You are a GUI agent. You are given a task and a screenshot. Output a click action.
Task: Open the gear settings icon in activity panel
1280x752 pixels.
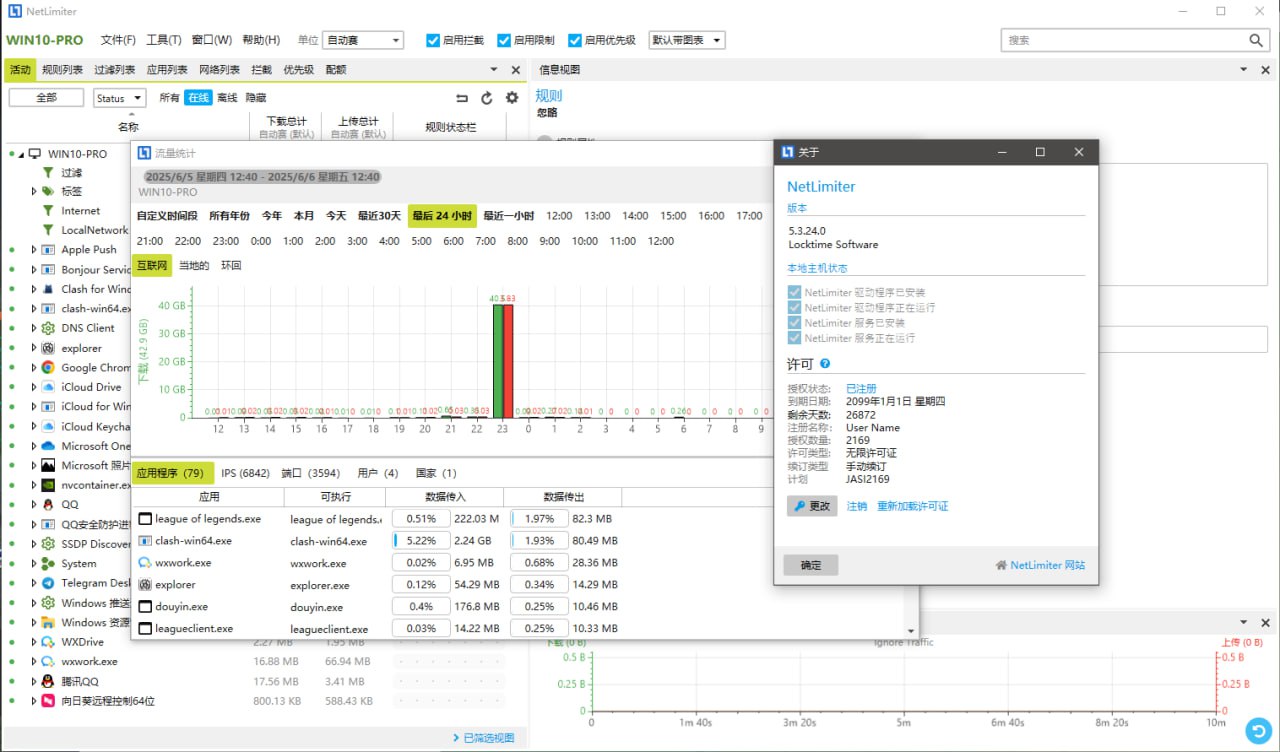[x=512, y=98]
